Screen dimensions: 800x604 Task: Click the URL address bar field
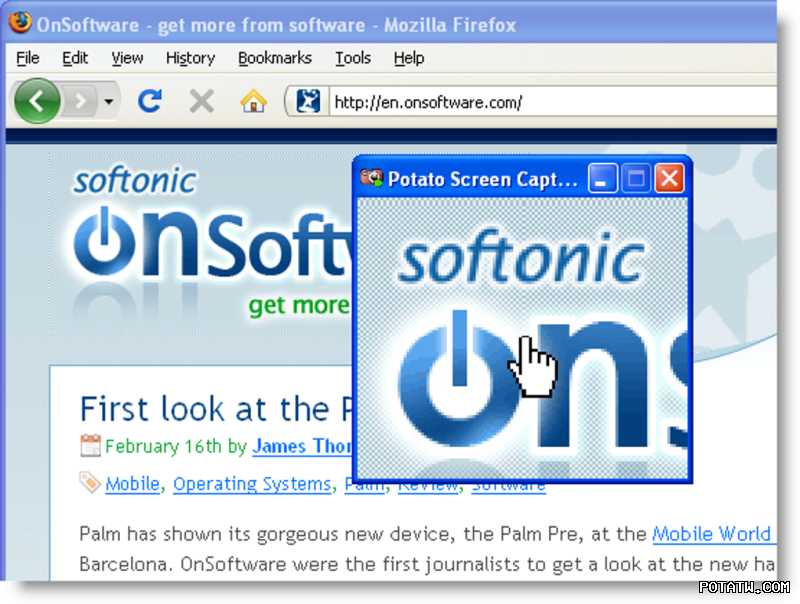pyautogui.click(x=550, y=102)
